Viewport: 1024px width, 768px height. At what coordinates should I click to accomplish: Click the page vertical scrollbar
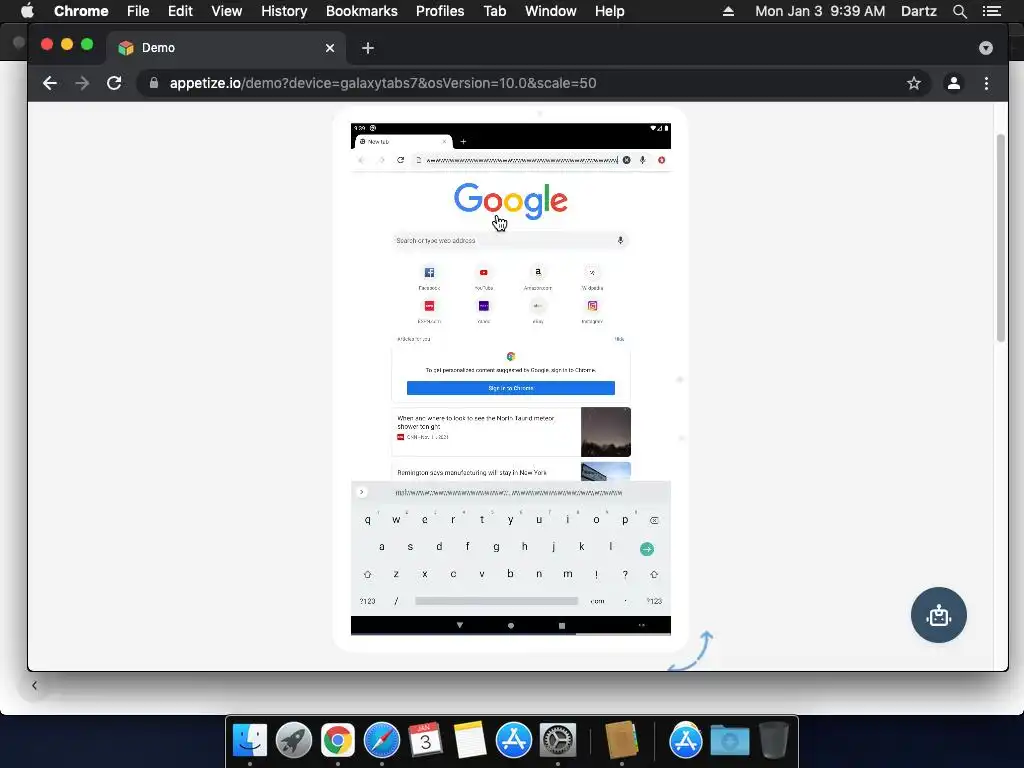pos(1000,238)
